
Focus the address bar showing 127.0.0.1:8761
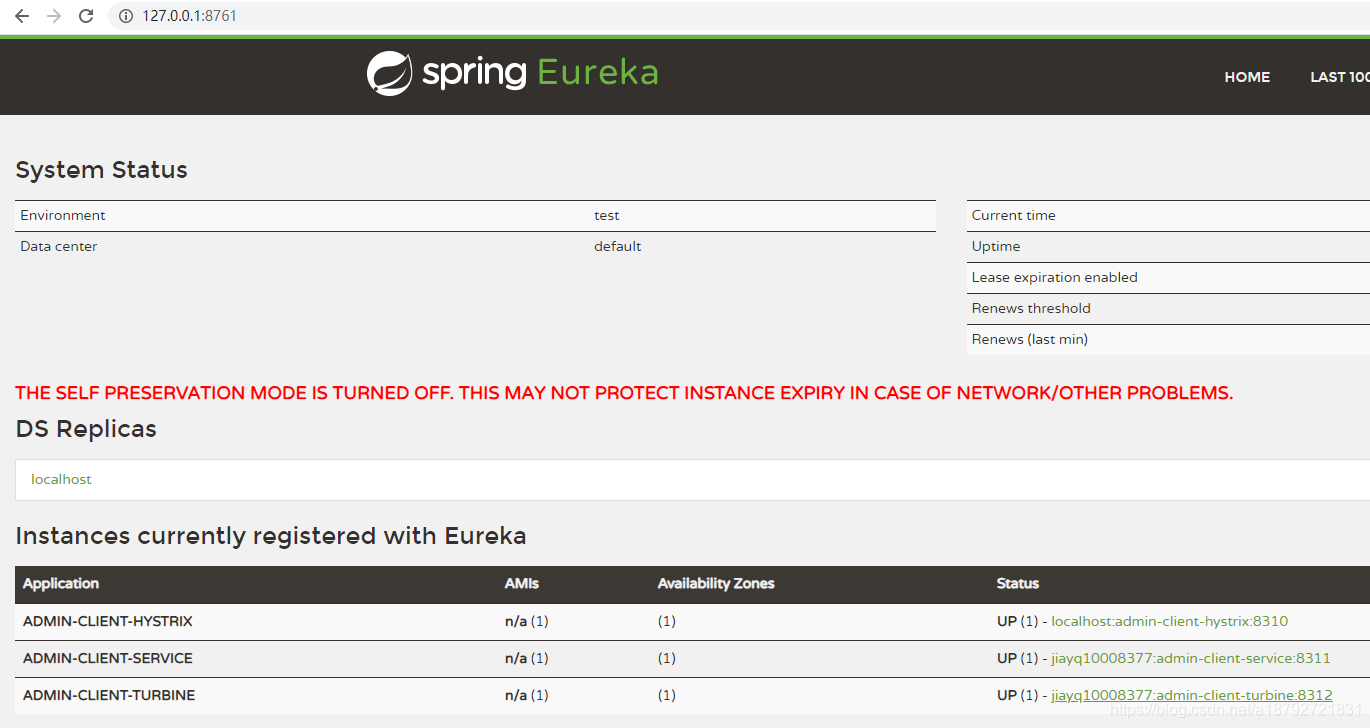(x=740, y=16)
